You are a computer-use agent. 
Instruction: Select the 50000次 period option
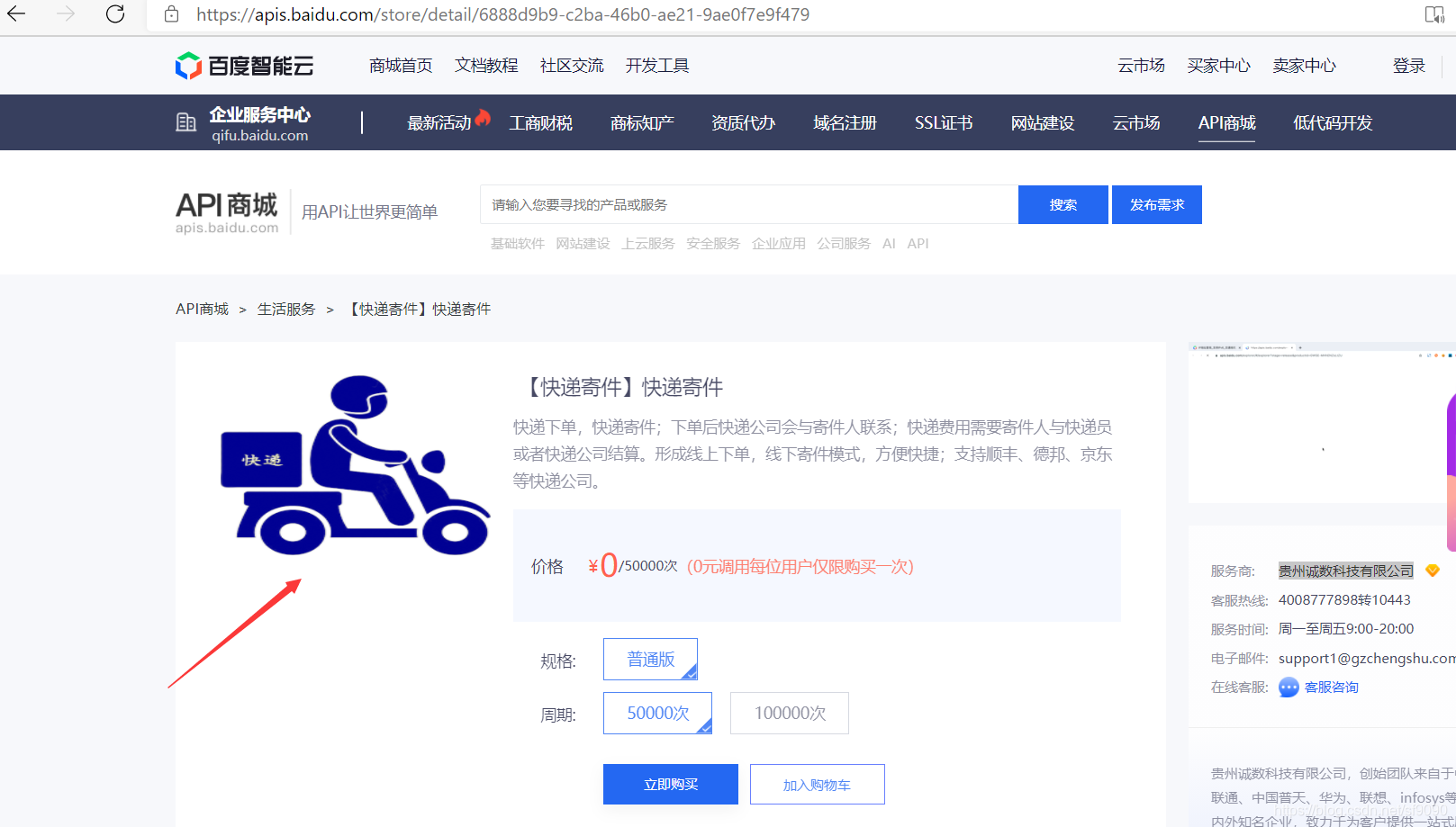coord(657,713)
